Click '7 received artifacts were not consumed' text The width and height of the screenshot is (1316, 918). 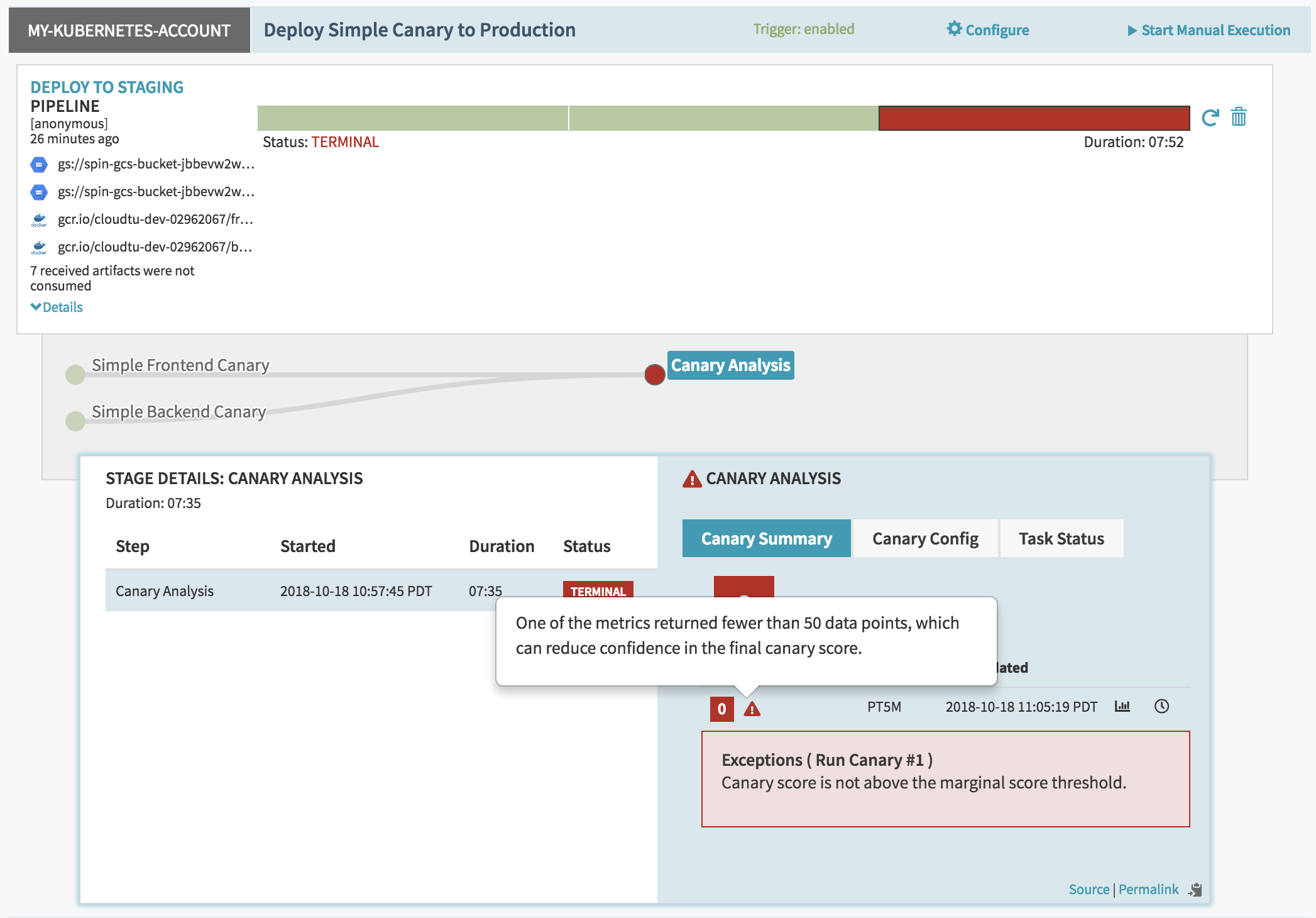pyautogui.click(x=112, y=279)
